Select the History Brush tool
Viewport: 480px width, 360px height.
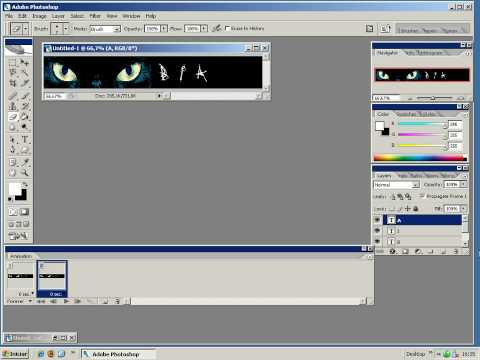[x=24, y=106]
